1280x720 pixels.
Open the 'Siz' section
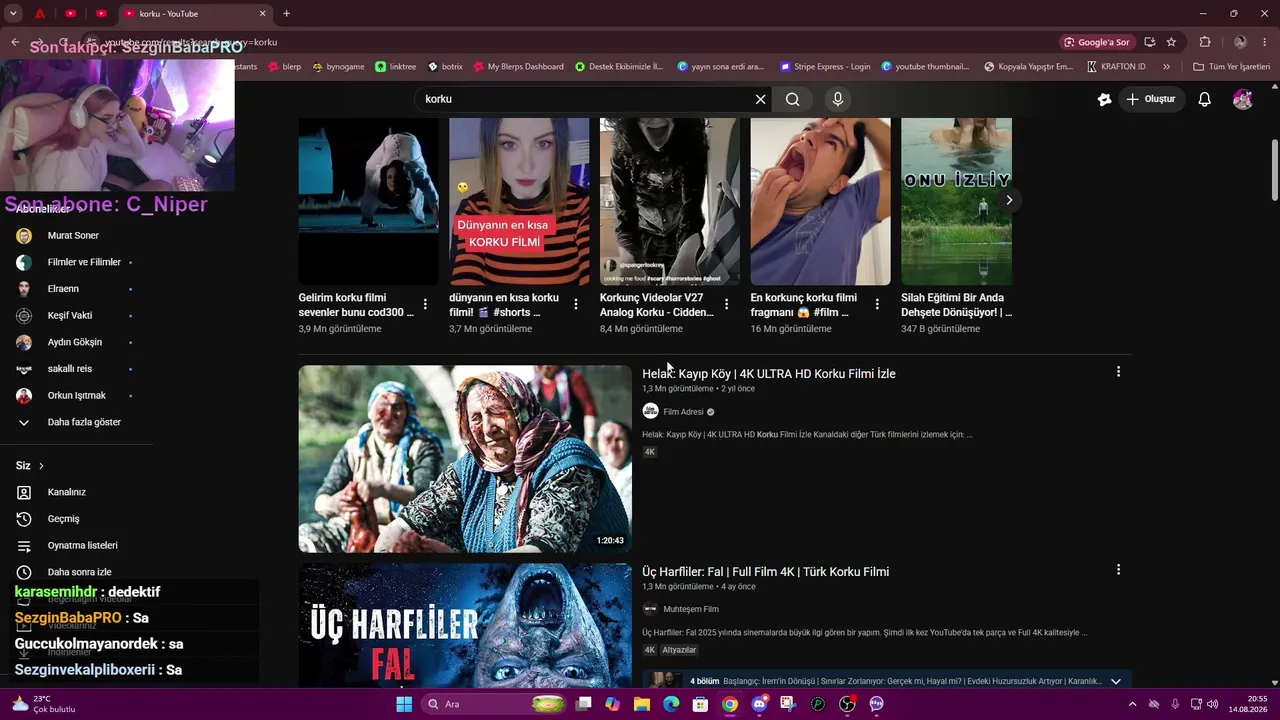coord(30,466)
